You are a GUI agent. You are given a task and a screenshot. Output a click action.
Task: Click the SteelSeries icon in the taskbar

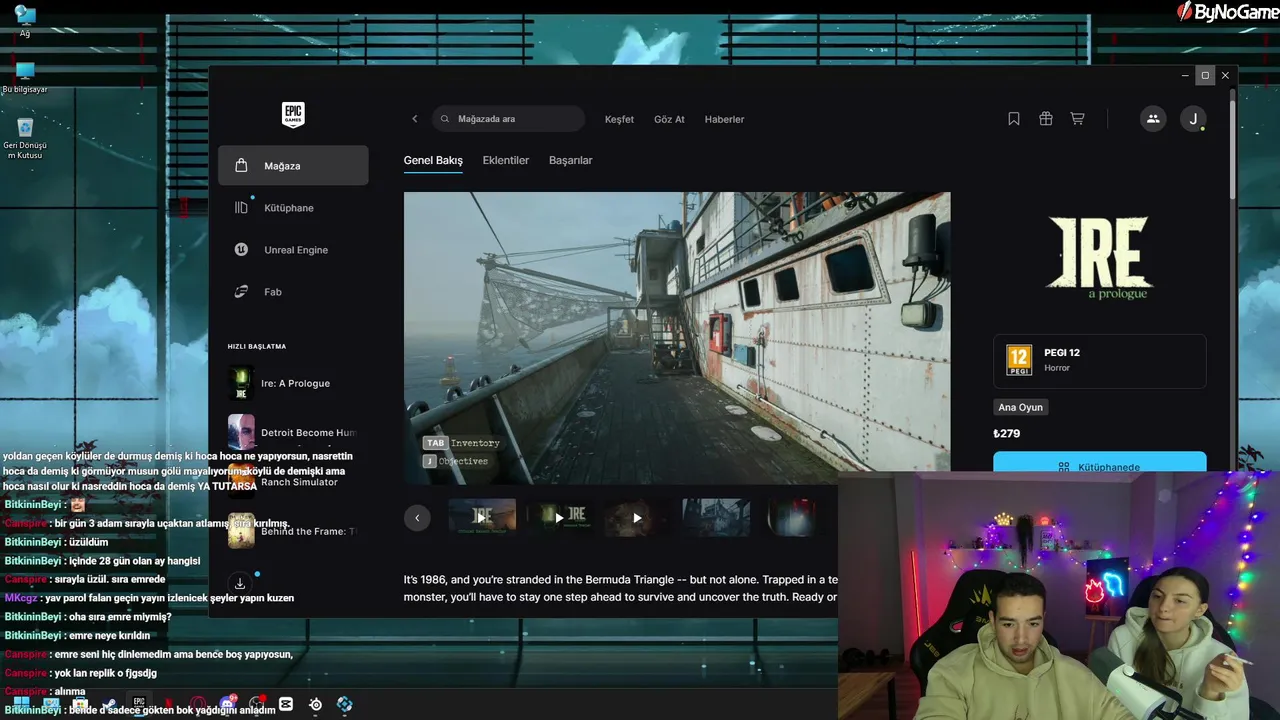[x=316, y=704]
